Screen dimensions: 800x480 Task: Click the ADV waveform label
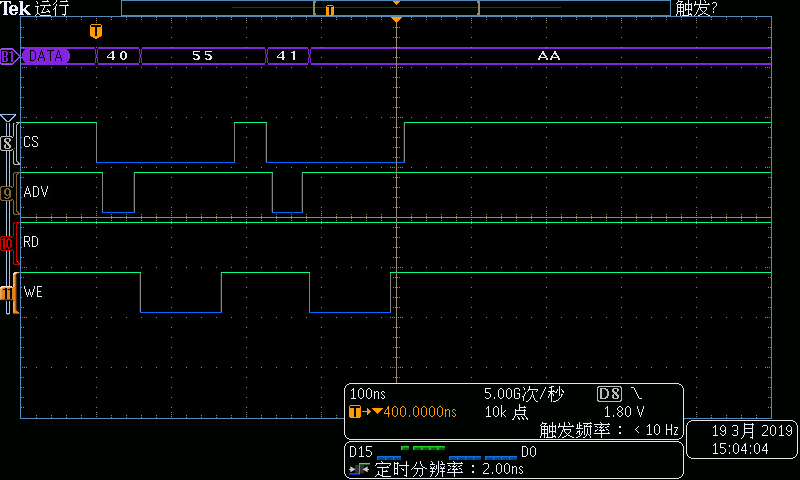click(x=36, y=192)
